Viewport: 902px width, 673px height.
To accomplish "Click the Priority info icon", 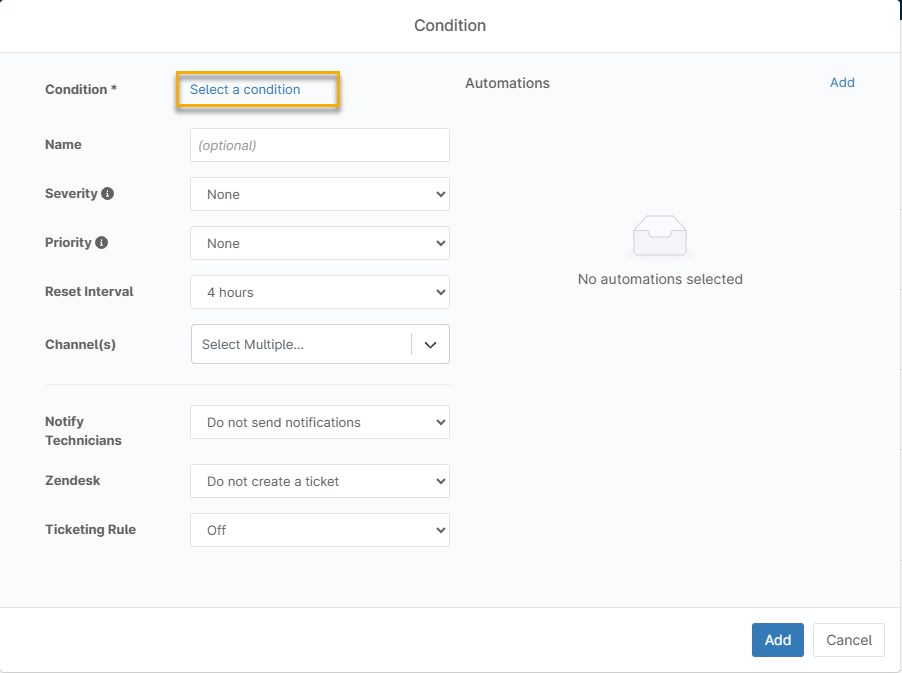I will tap(102, 243).
